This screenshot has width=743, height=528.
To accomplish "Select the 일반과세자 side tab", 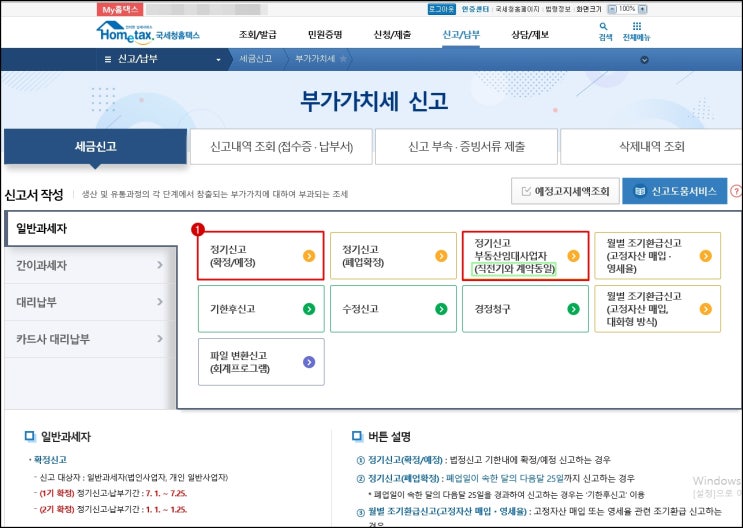I will pos(90,228).
